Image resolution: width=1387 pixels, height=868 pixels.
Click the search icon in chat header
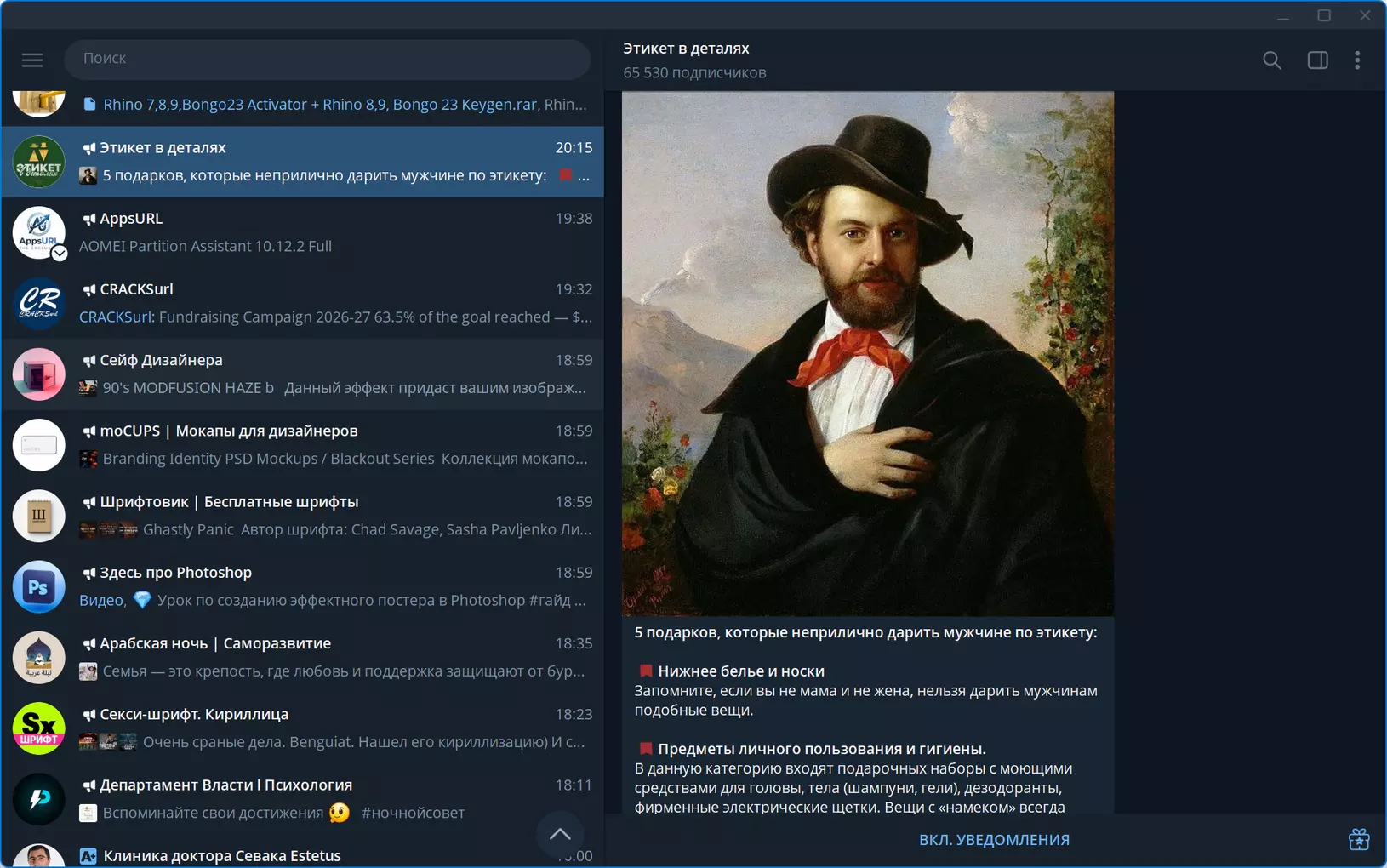point(1271,60)
